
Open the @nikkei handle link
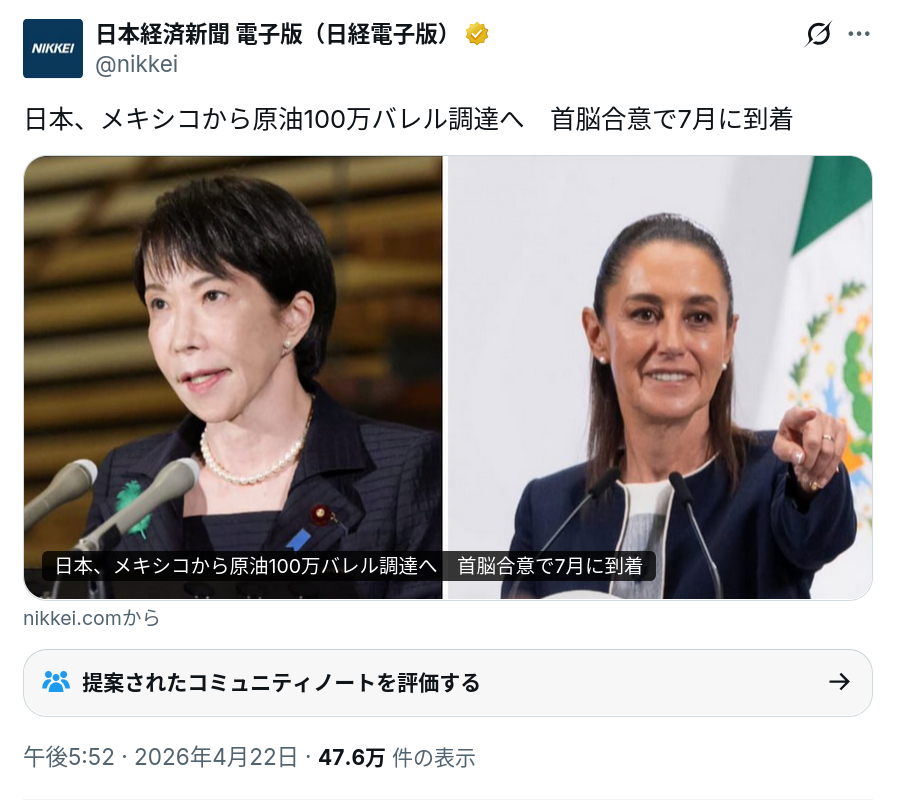click(x=136, y=64)
